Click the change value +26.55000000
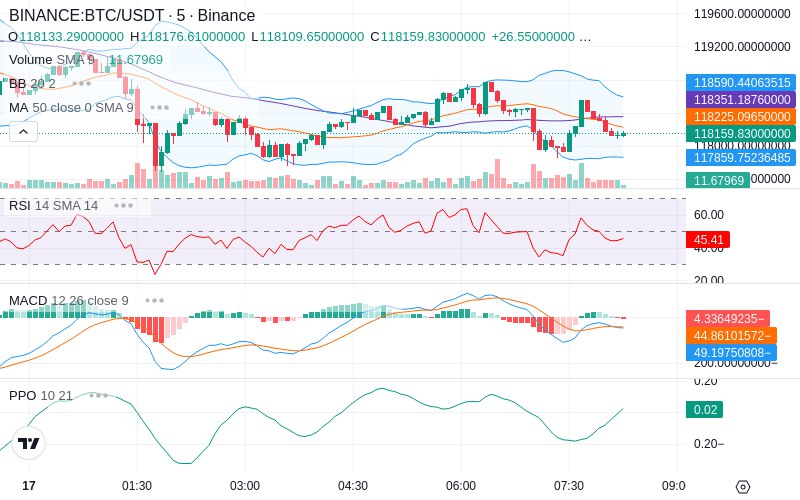The image size is (800, 500). [533, 37]
